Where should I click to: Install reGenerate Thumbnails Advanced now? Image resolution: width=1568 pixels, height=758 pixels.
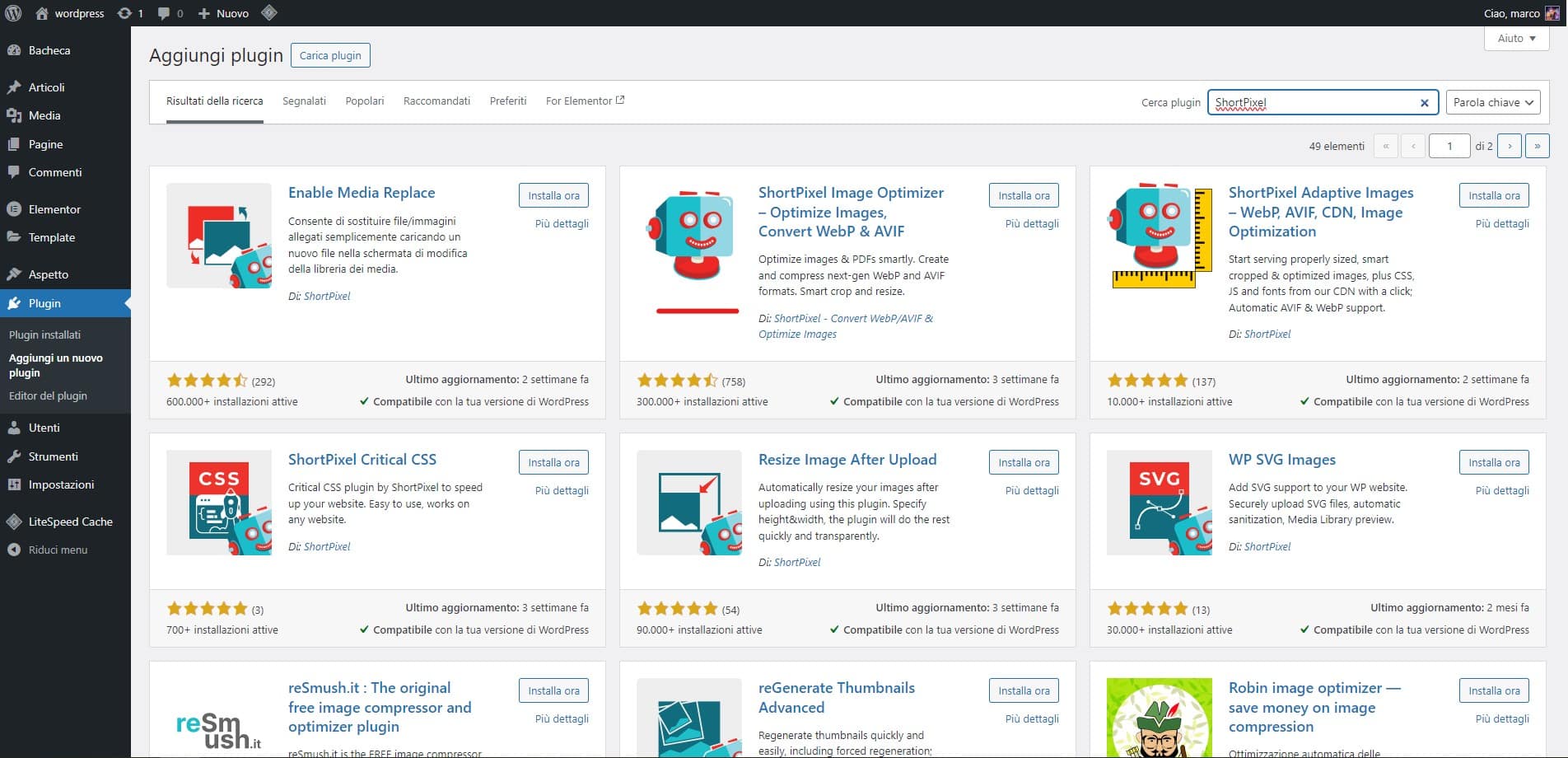click(1024, 690)
